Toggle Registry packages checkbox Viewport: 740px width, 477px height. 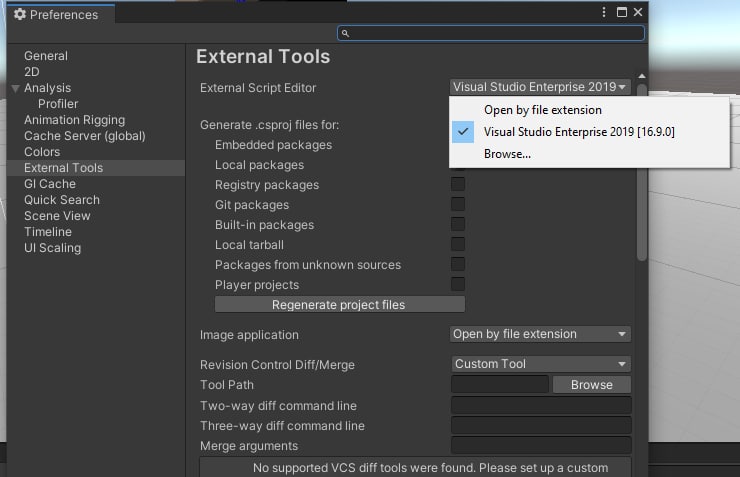click(x=458, y=184)
